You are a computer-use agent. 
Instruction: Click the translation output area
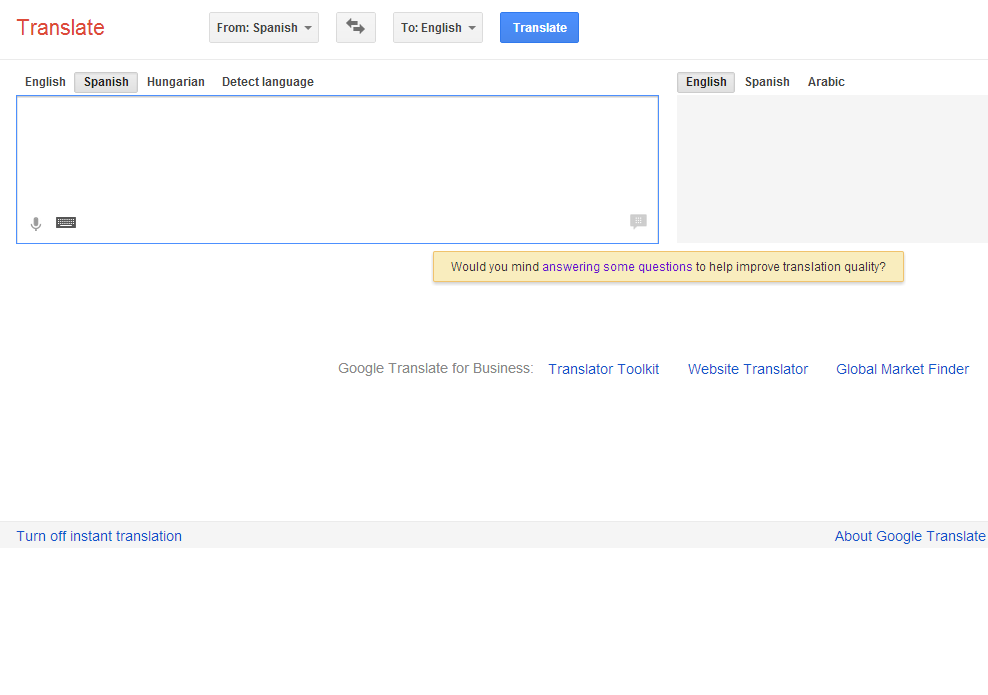[832, 169]
